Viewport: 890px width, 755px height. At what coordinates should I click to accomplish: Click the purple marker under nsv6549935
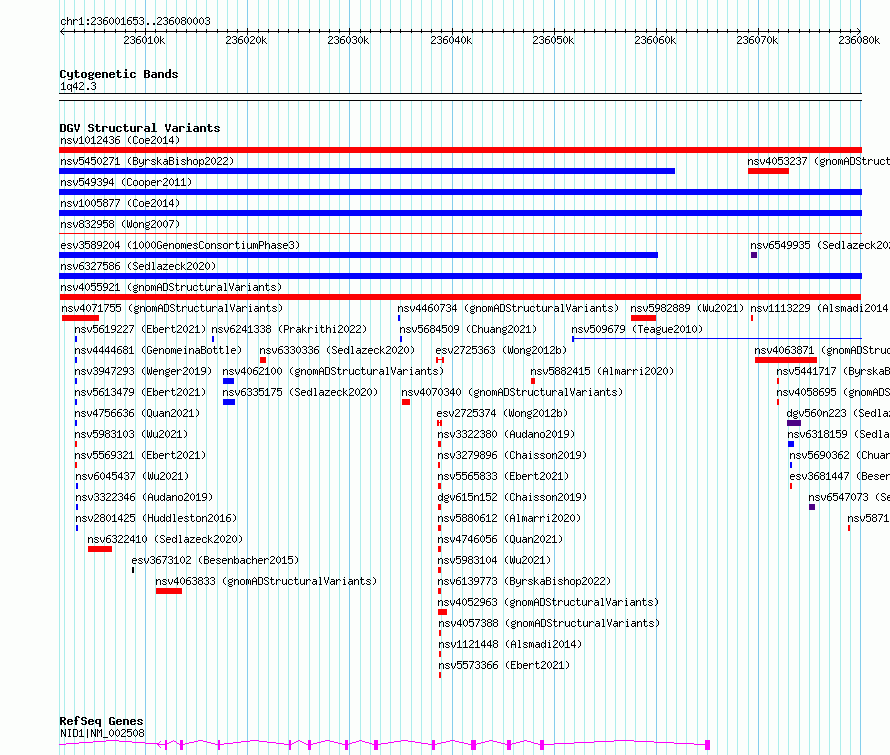point(754,255)
